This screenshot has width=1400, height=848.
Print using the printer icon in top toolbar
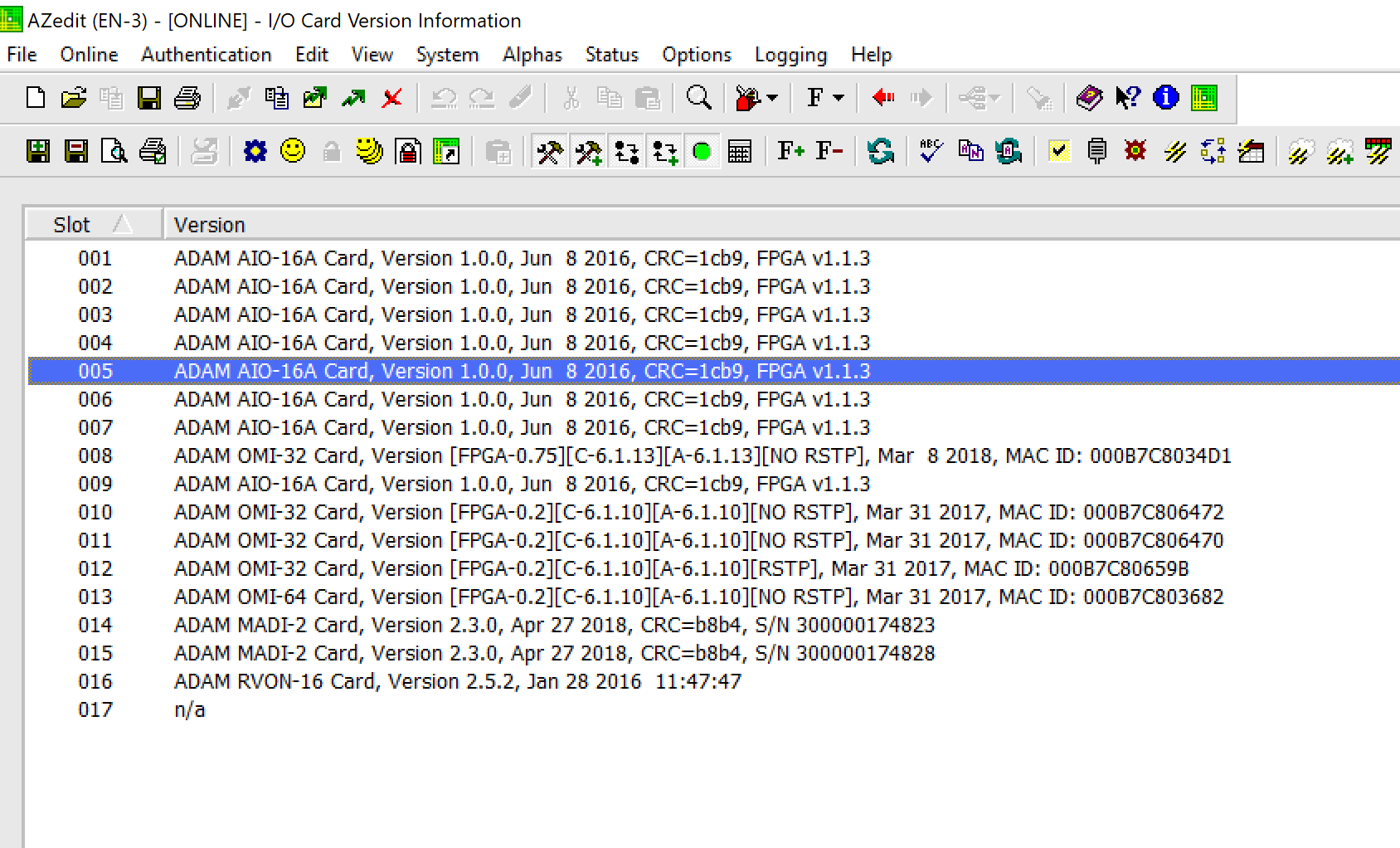tap(187, 98)
